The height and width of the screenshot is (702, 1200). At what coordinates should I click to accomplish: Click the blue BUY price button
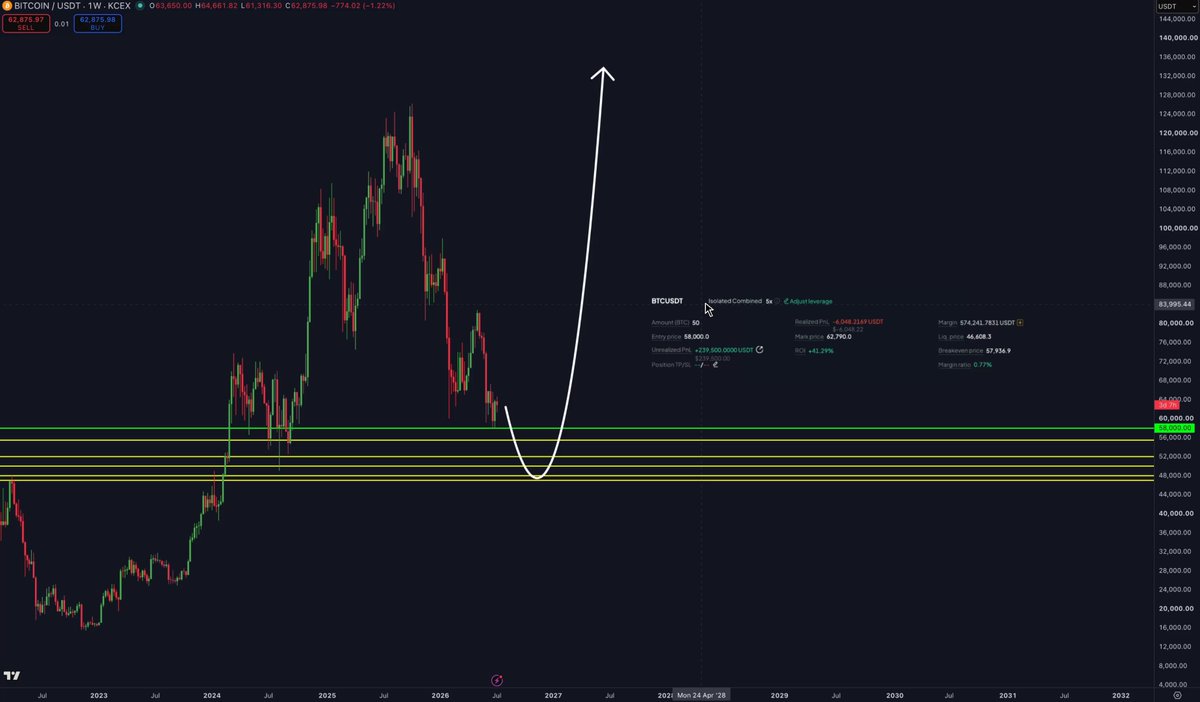[97, 22]
